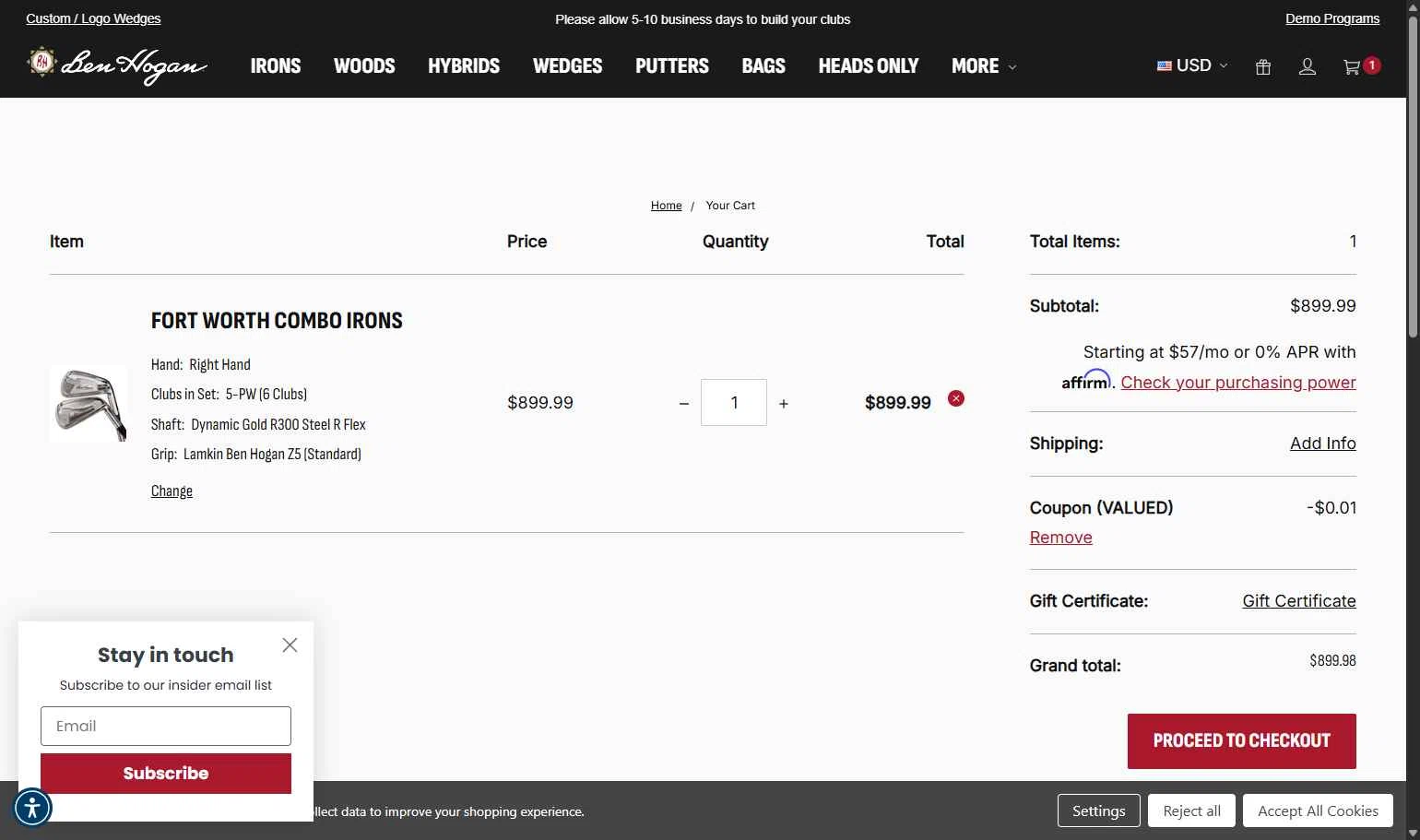Check your purchasing power link
The height and width of the screenshot is (840, 1420).
(1238, 382)
